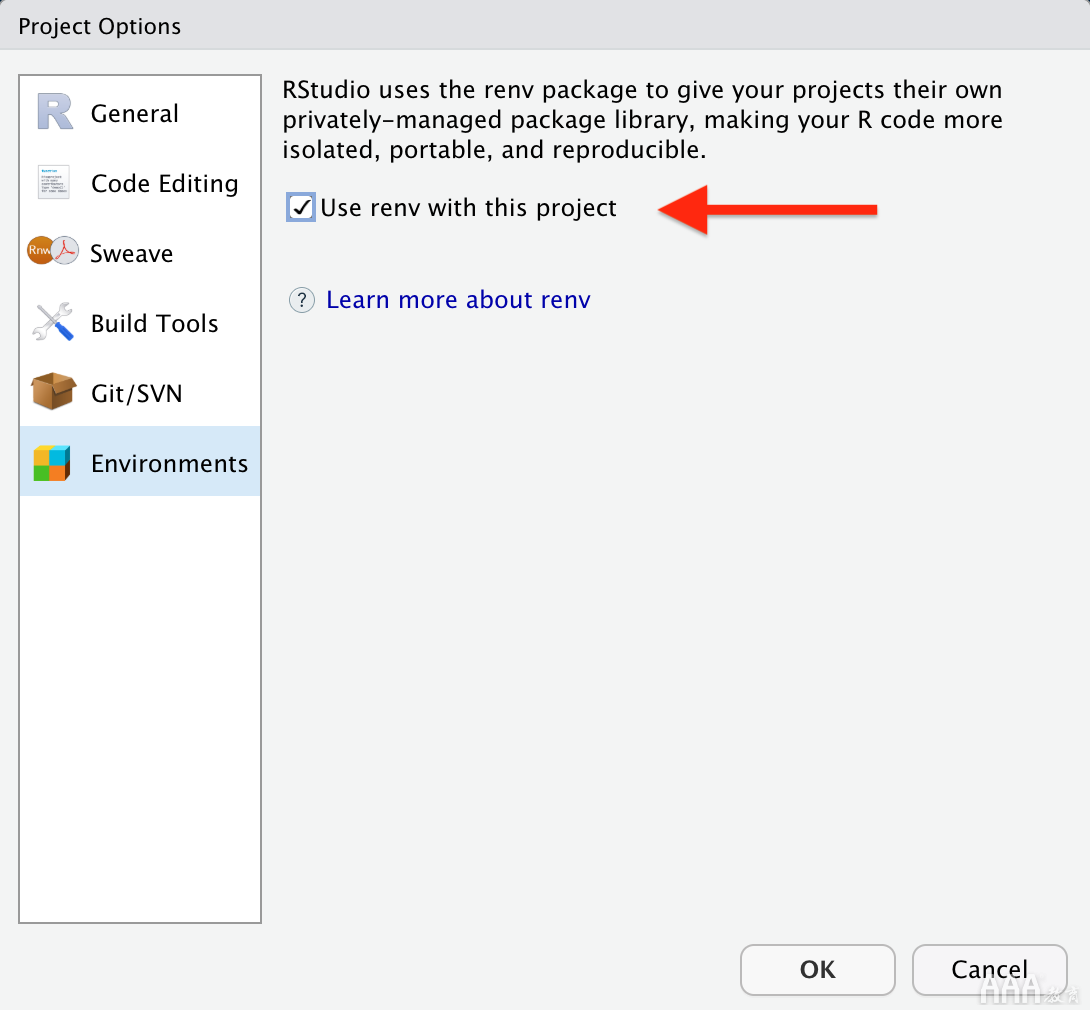Click the Build Tools wrench icon

[54, 323]
